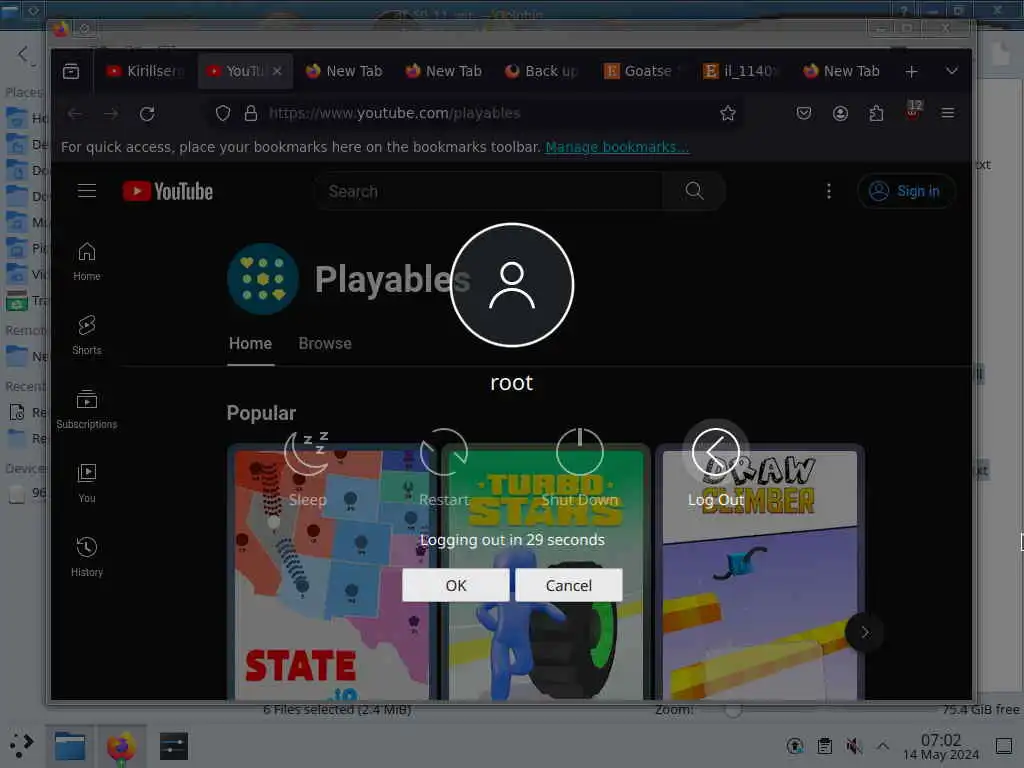Viewport: 1024px width, 768px height.
Task: Bookmark this page with star icon
Action: pos(728,114)
